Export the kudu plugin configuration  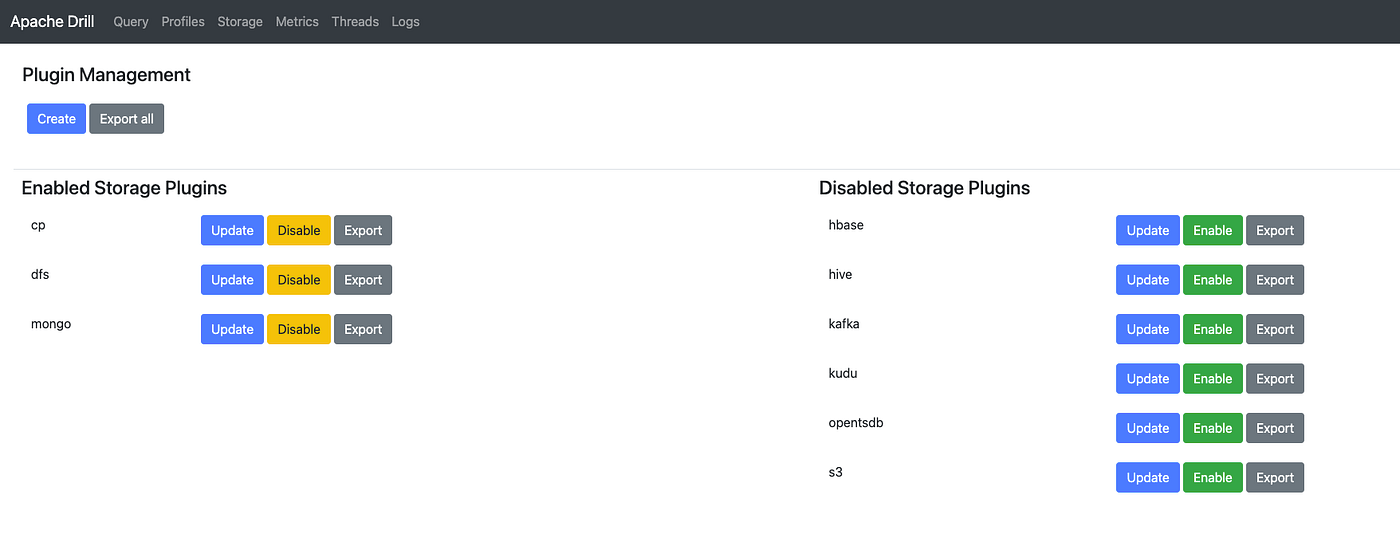click(x=1275, y=379)
